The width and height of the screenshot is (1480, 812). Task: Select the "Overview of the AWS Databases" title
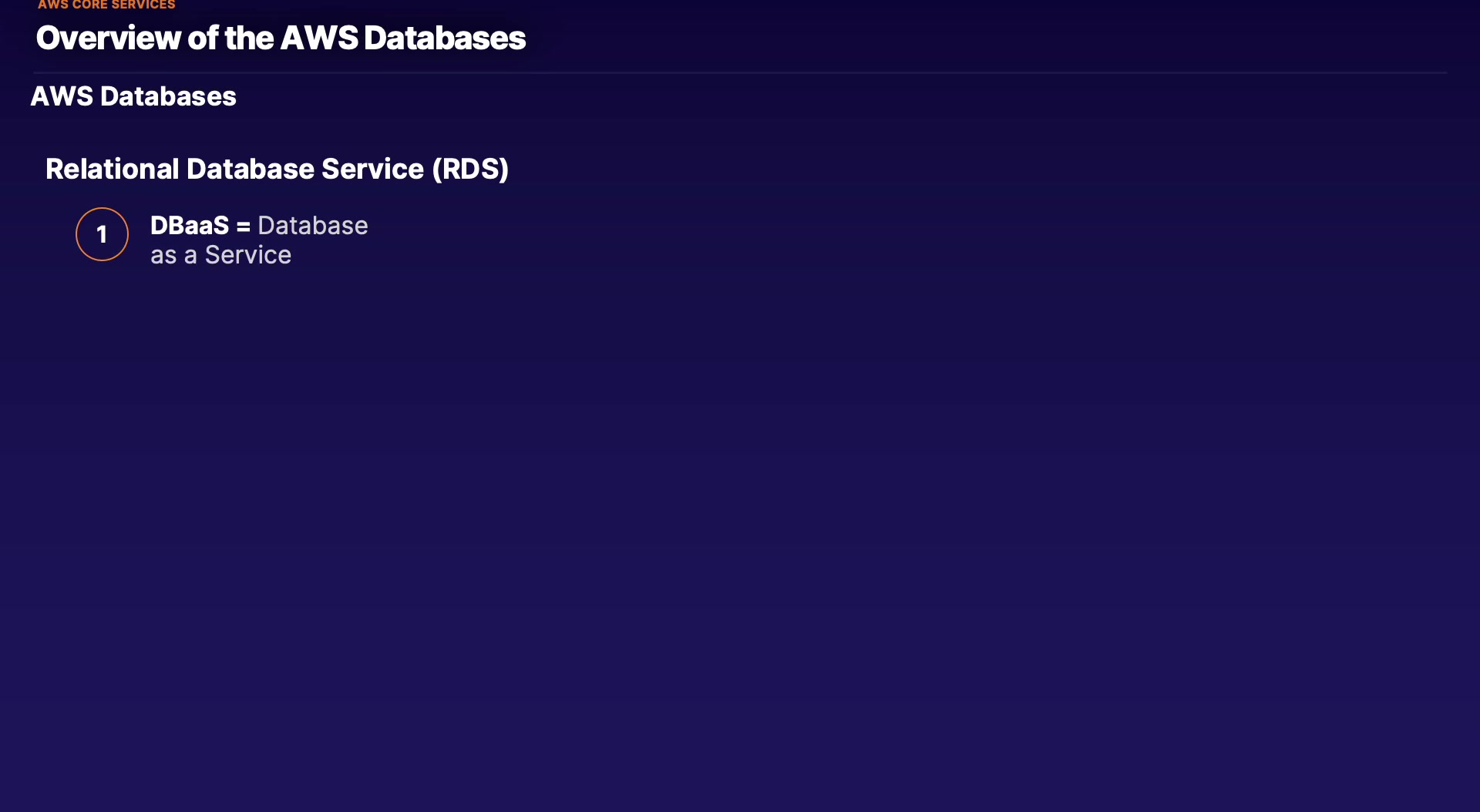281,38
